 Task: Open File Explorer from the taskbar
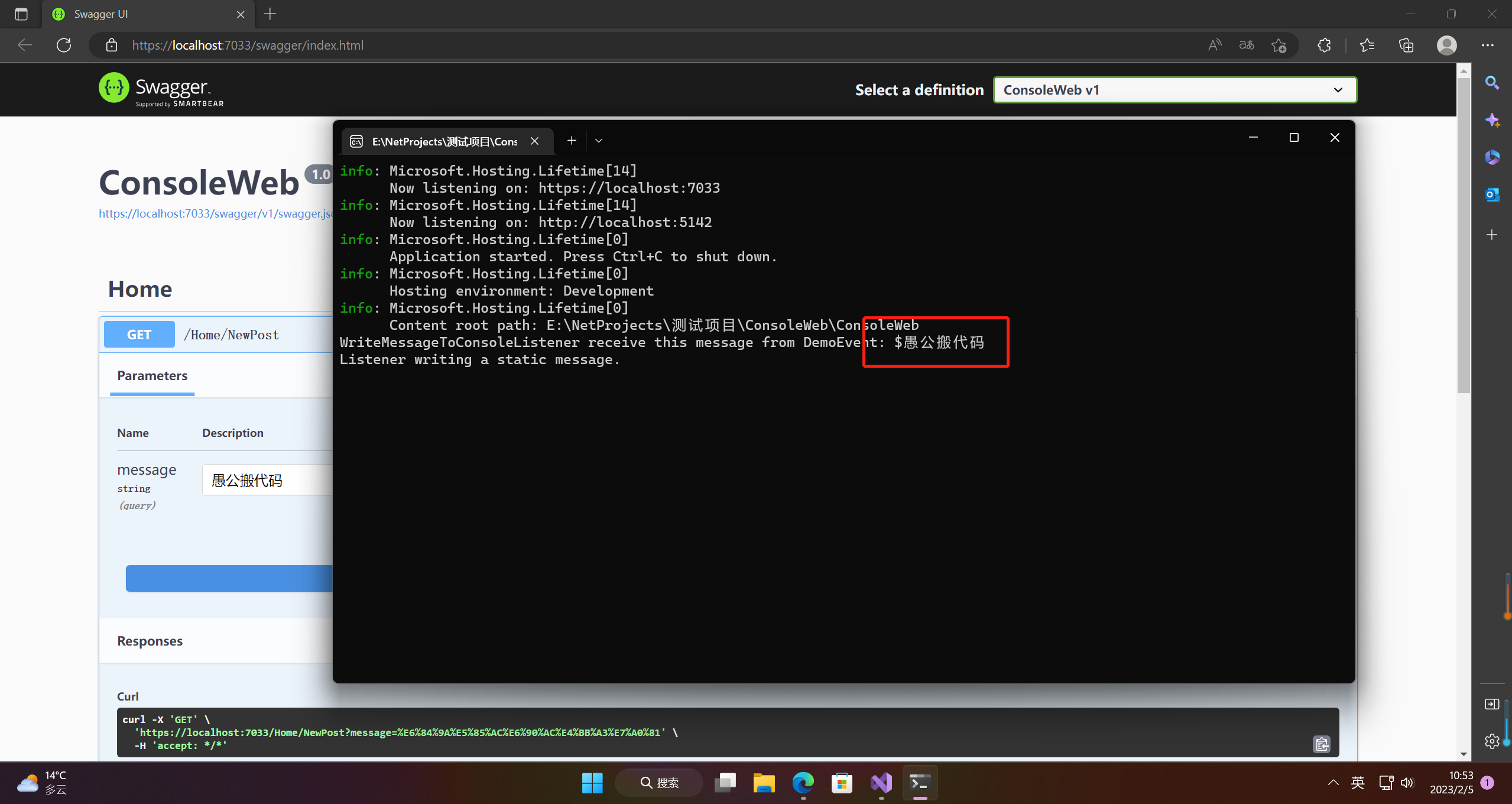pos(764,783)
